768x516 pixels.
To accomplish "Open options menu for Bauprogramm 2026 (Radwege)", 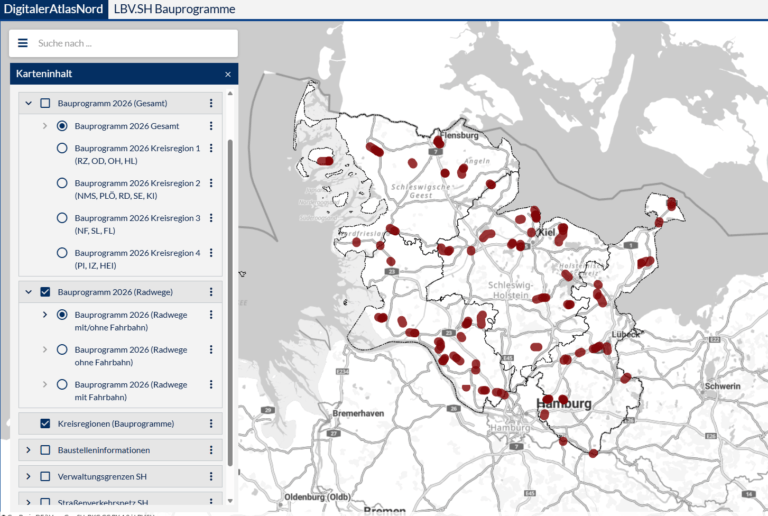I will click(211, 292).
